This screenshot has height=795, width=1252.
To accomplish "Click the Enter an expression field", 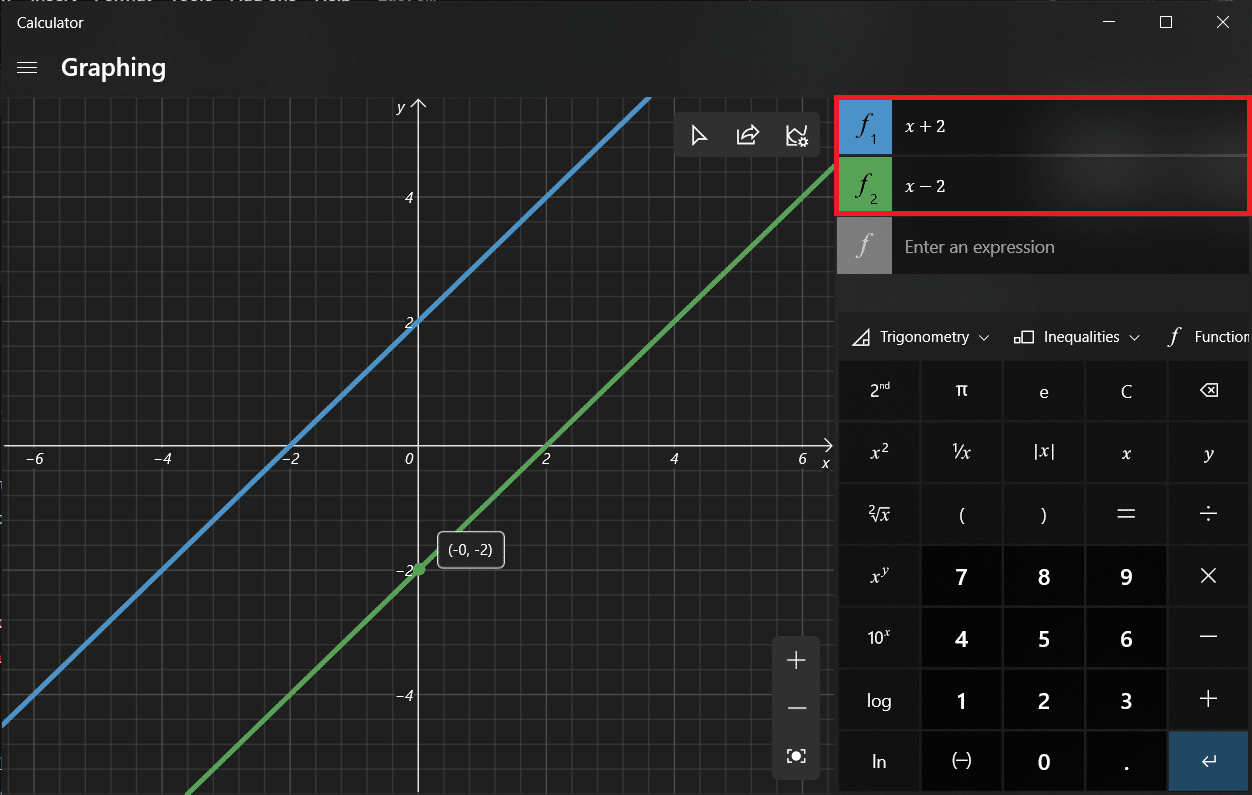I will 1068,247.
